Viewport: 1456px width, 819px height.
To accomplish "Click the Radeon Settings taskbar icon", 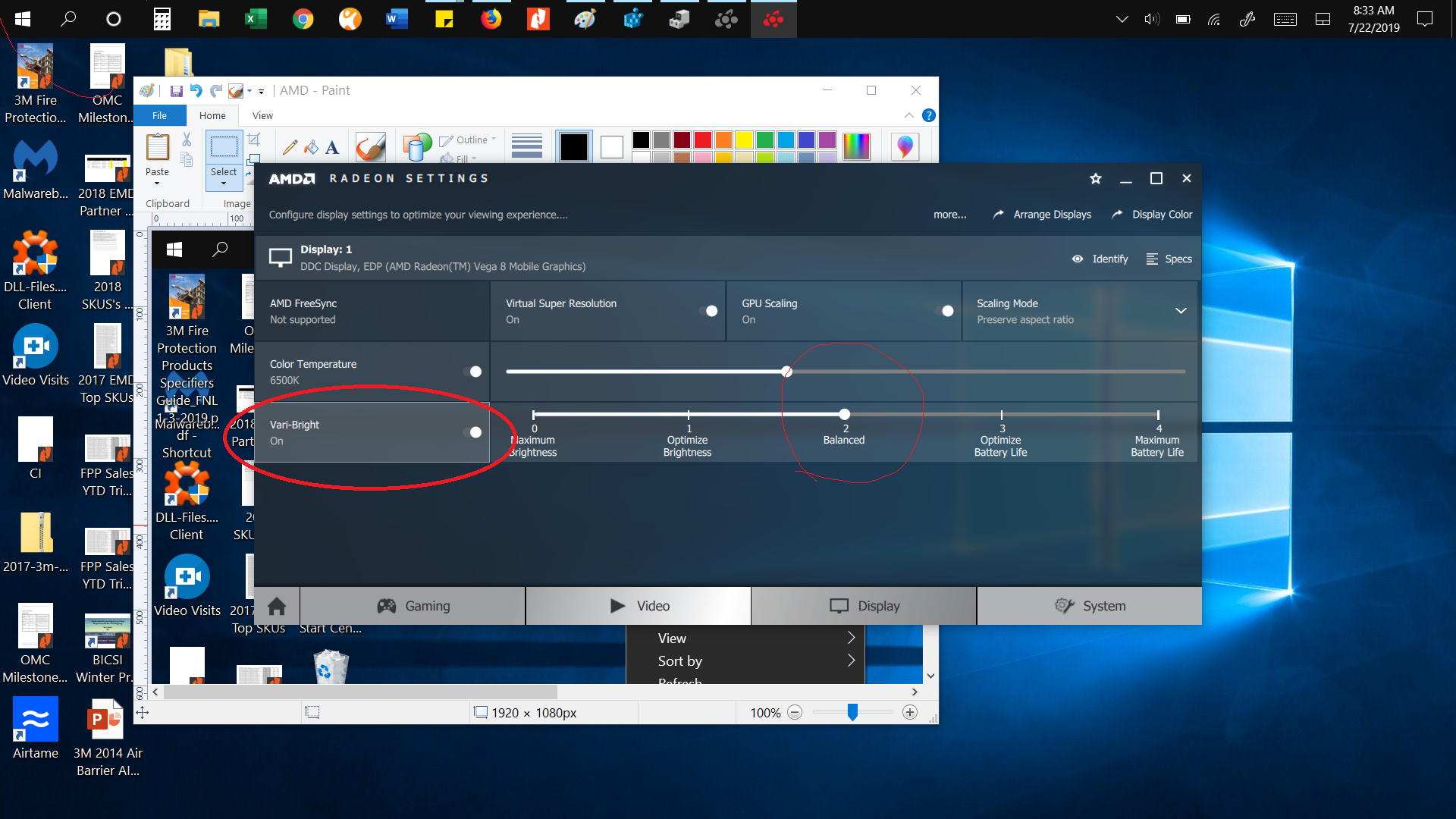I will tap(773, 19).
